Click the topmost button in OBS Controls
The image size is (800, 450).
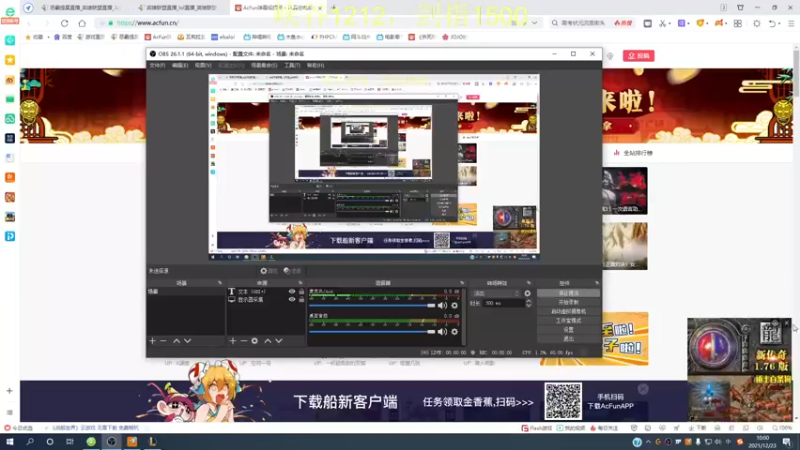pyautogui.click(x=568, y=293)
